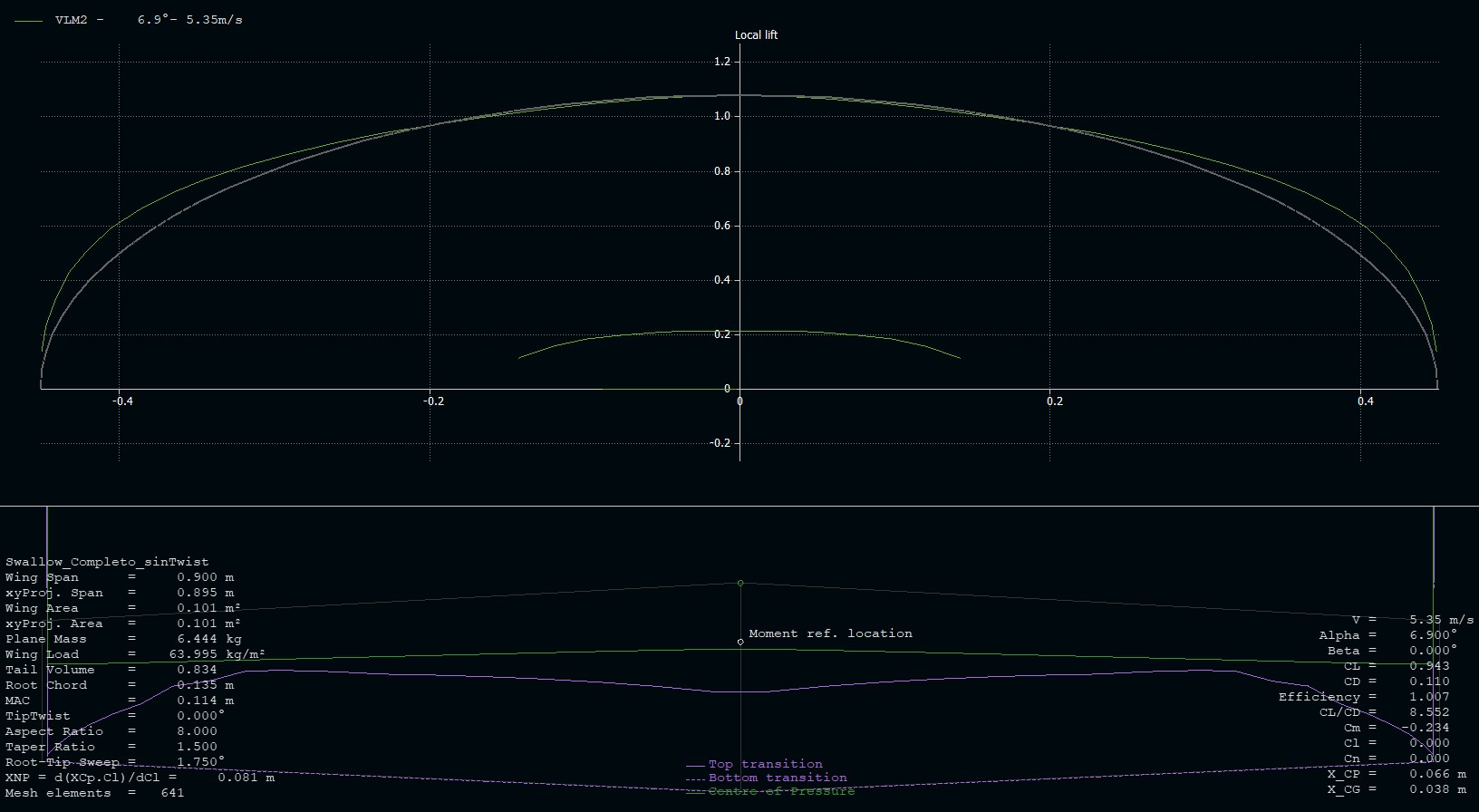Click the VLM2 legend line swatch
Viewport: 1479px width, 812px height.
pos(29,20)
